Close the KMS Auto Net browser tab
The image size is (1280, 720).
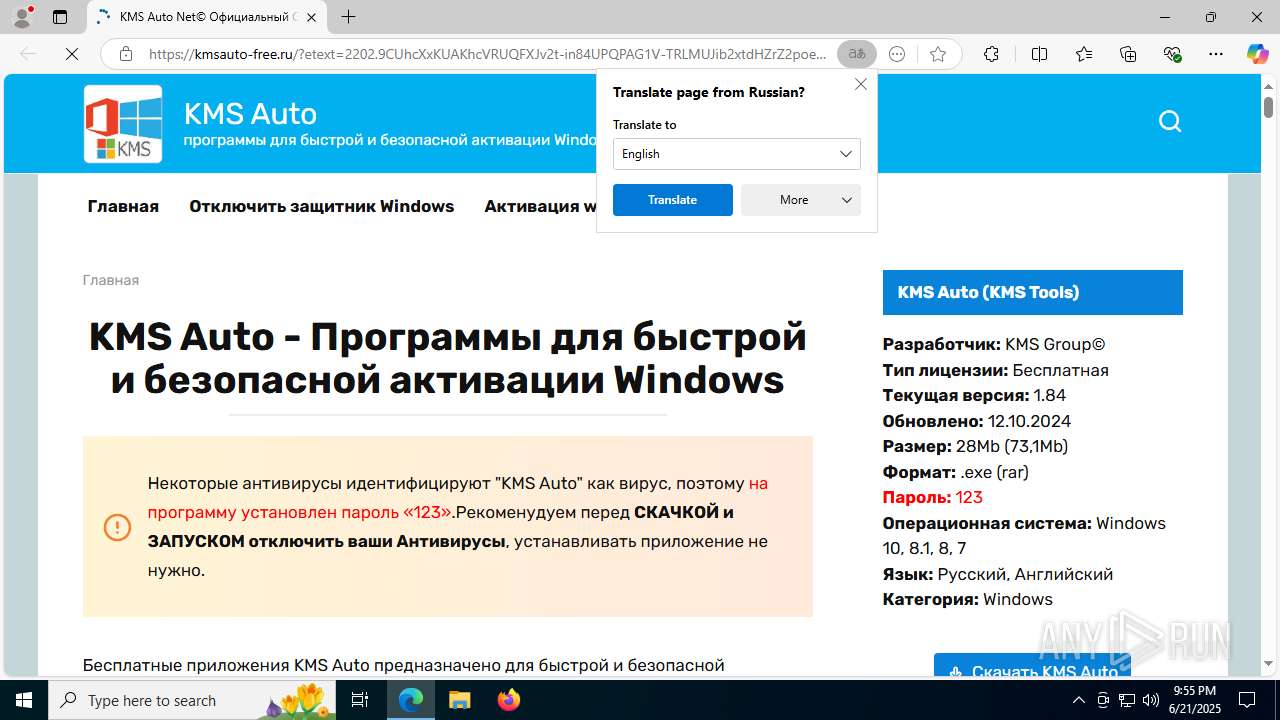tap(311, 17)
